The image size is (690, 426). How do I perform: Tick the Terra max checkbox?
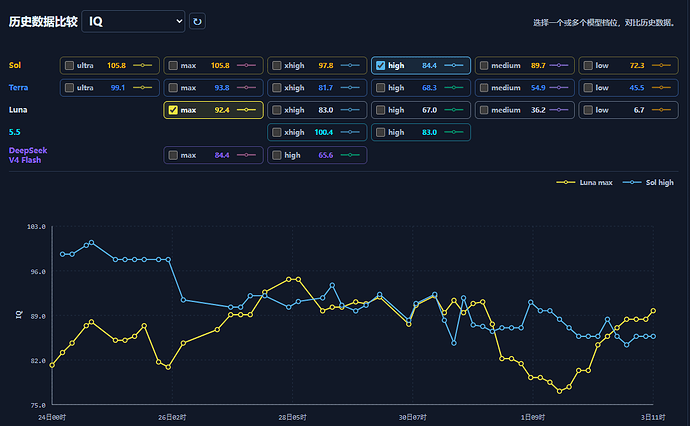coord(173,88)
